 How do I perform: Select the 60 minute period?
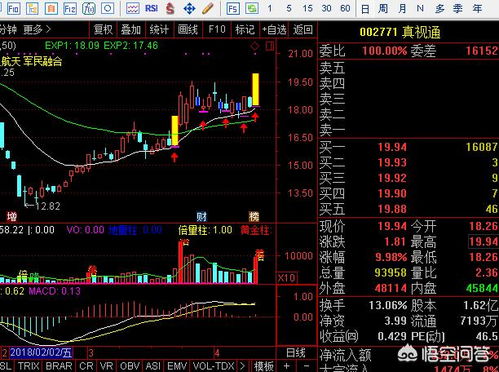click(345, 8)
